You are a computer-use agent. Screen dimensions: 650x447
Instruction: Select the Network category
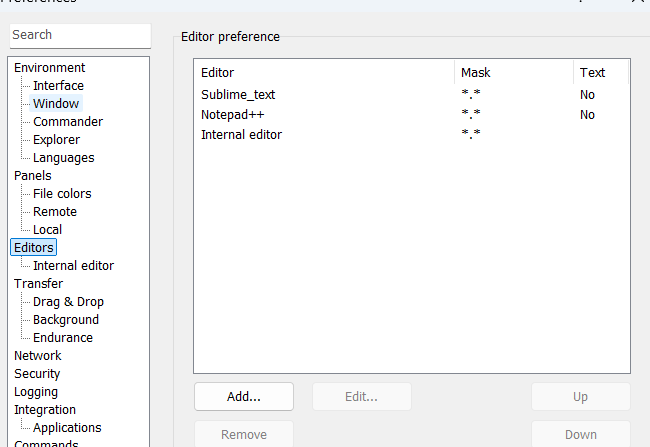click(37, 356)
